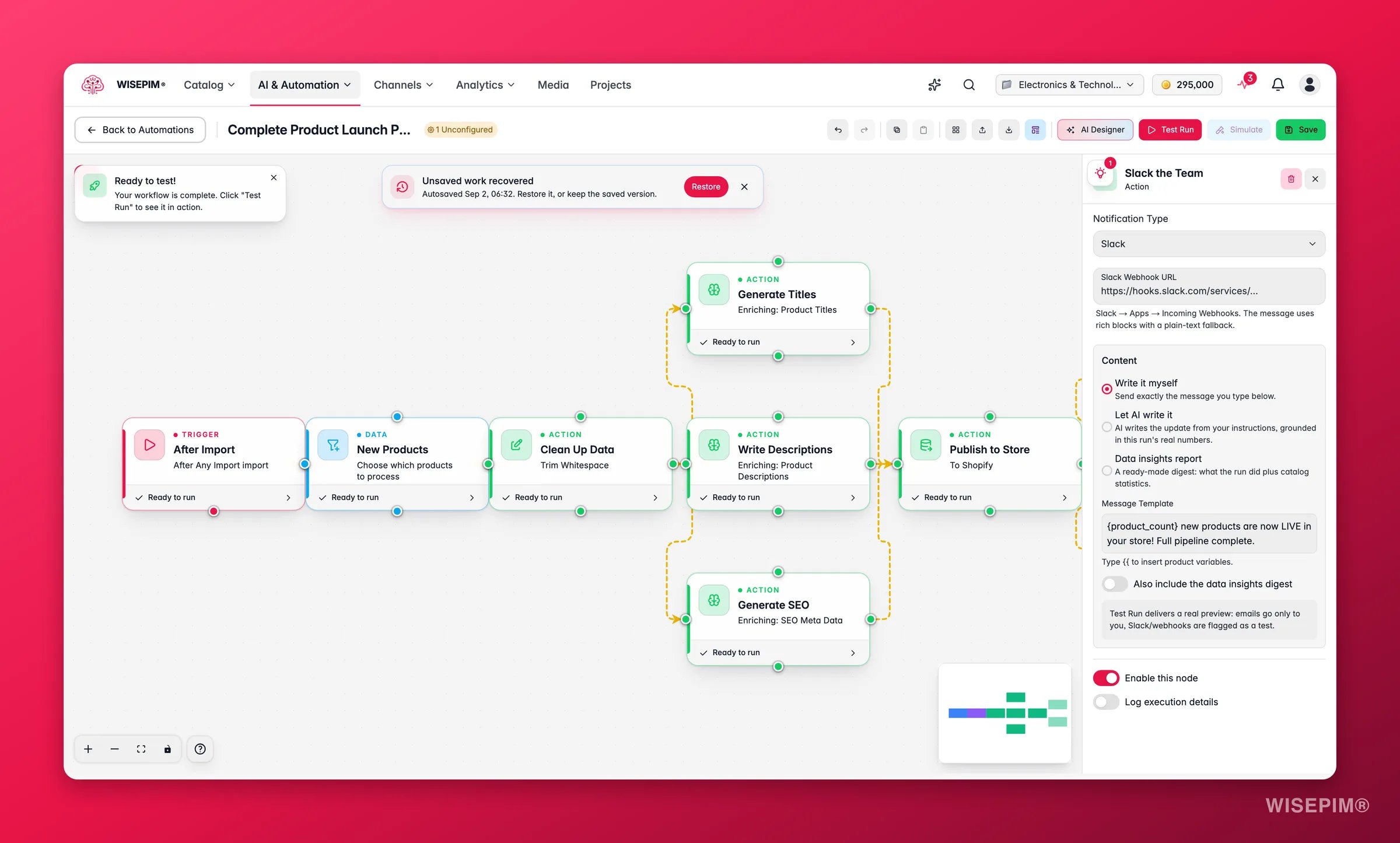Toggle Enable this node switch
This screenshot has height=843, width=1400.
coord(1106,678)
